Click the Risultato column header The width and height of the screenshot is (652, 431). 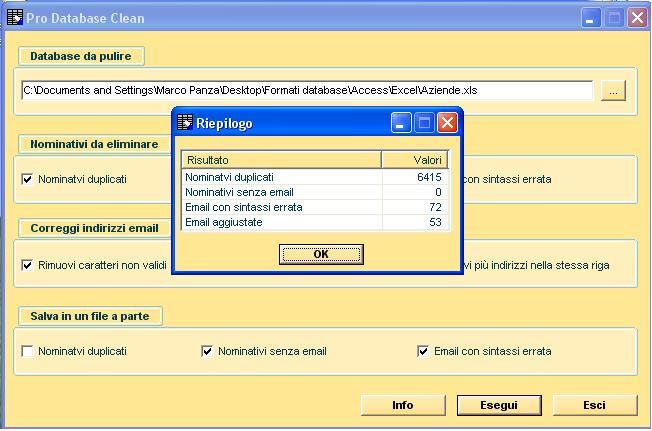(281, 160)
